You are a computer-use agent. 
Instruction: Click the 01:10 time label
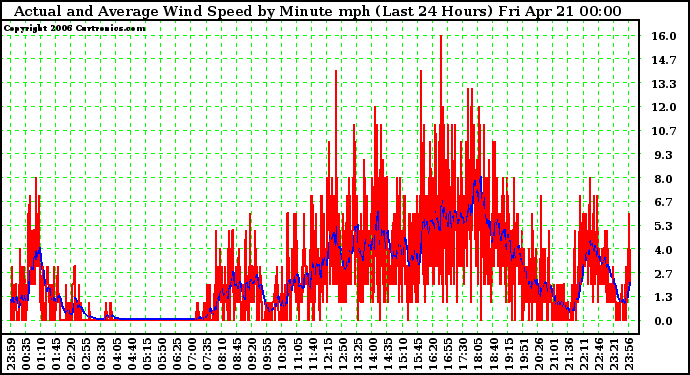(41, 354)
